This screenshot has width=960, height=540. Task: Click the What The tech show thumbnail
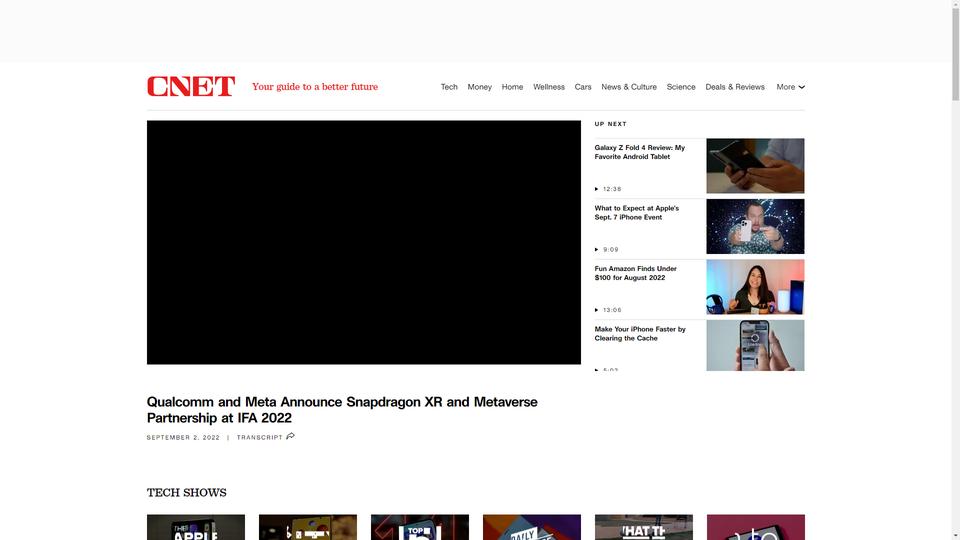pos(644,527)
